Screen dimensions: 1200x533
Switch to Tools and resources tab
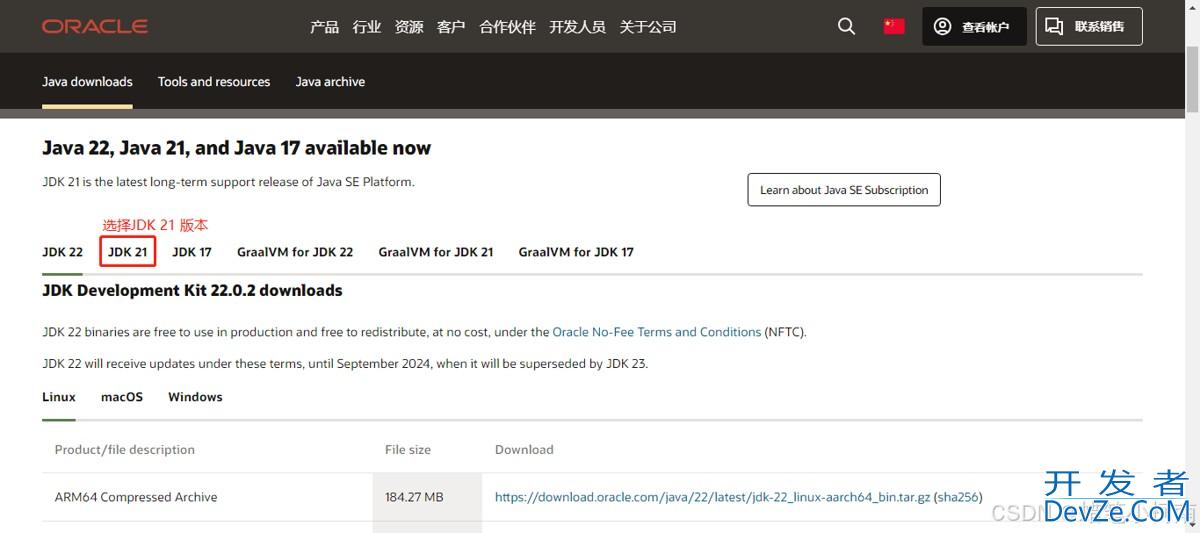click(x=214, y=82)
